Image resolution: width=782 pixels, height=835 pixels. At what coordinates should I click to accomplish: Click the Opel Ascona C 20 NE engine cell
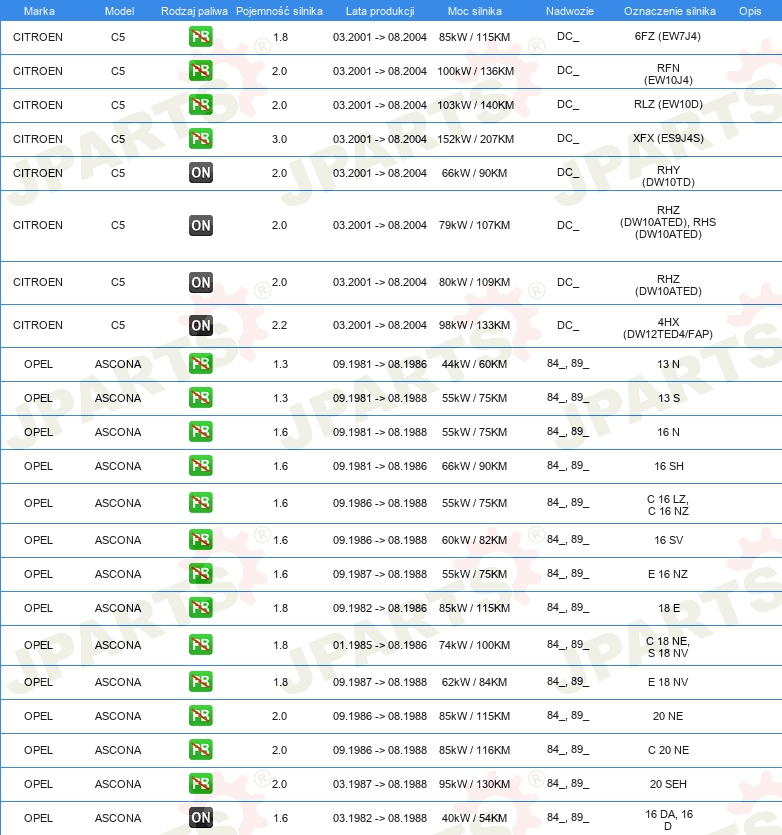coord(668,750)
